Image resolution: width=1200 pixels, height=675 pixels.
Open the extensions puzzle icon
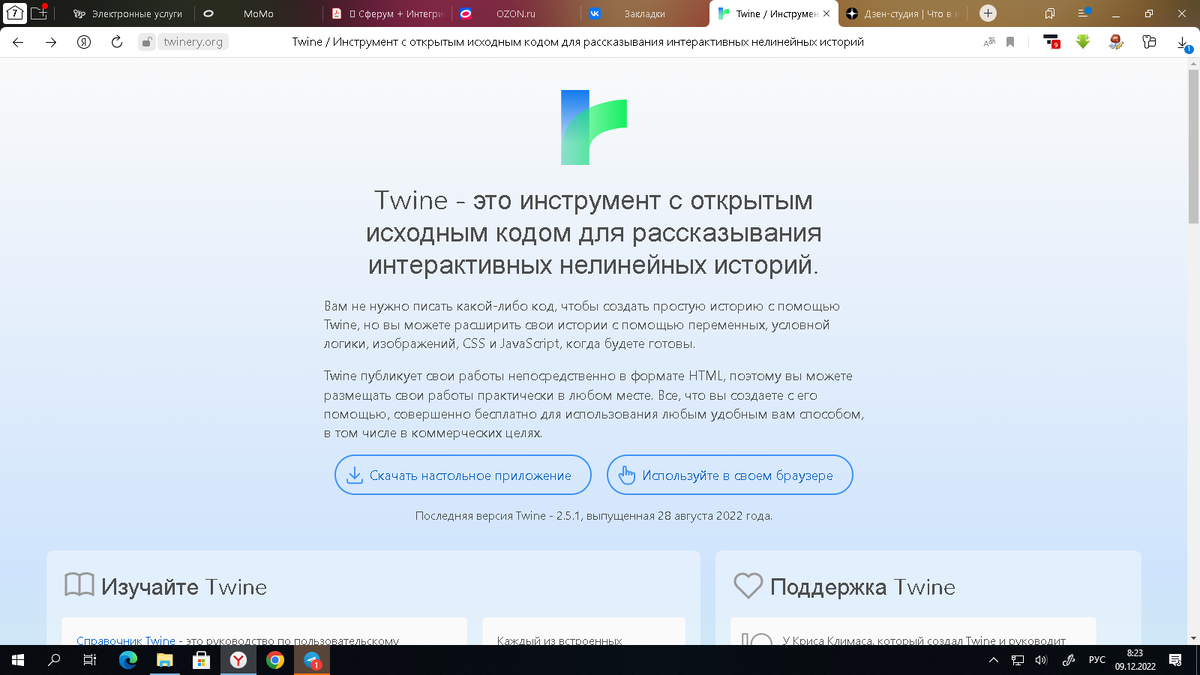click(1149, 42)
